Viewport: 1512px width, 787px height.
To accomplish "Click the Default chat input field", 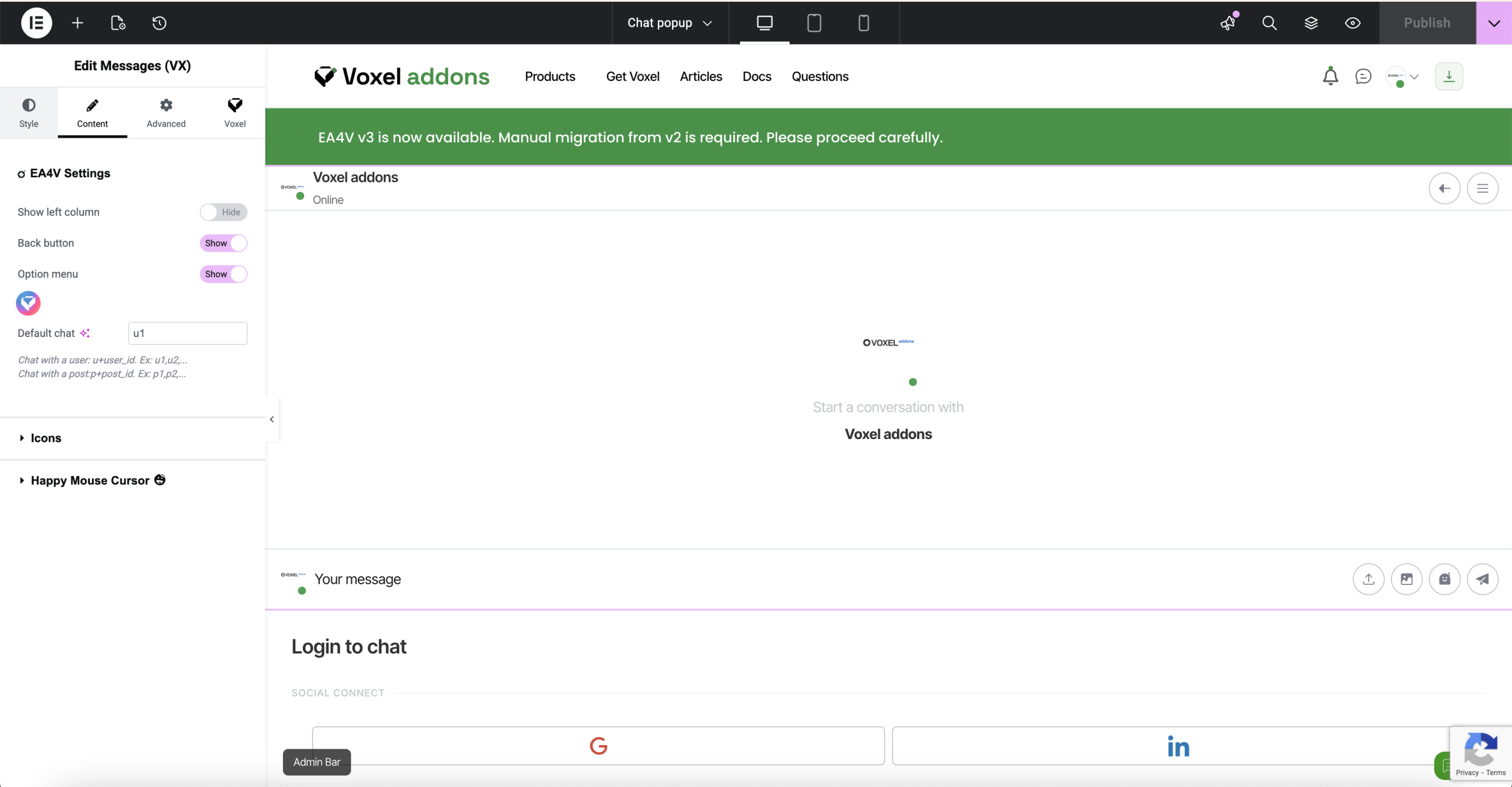I will pos(187,333).
